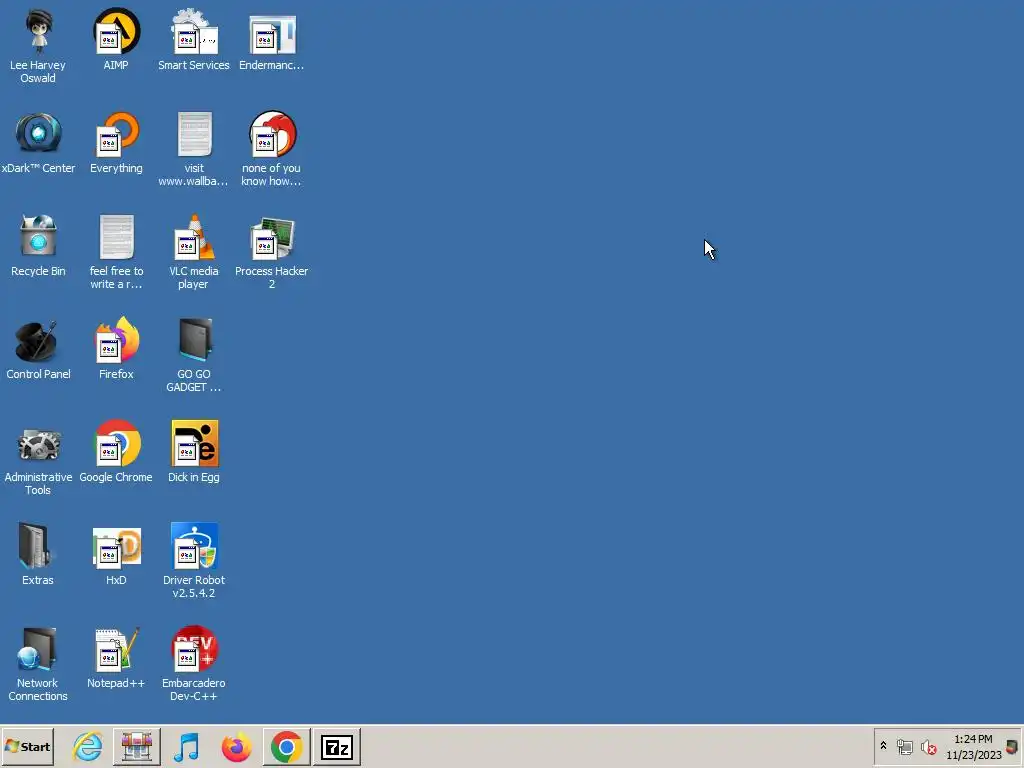
Task: Open the clock showing 1:24 PM
Action: (x=973, y=747)
